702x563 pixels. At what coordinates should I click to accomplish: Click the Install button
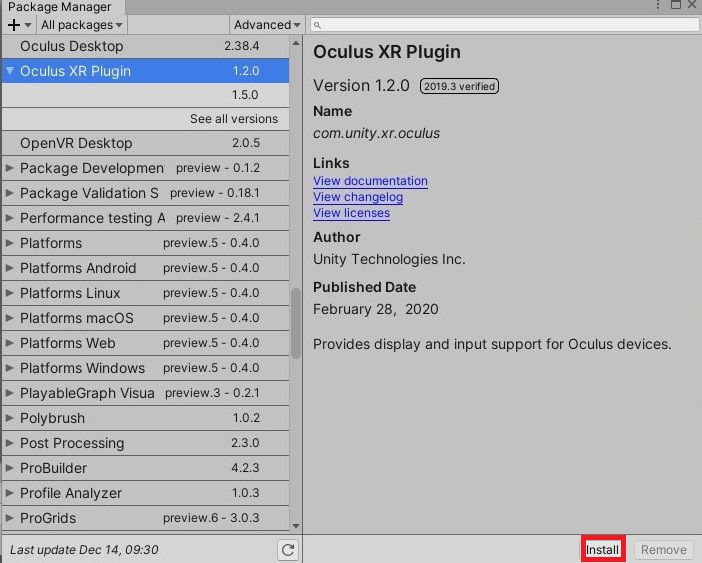603,550
